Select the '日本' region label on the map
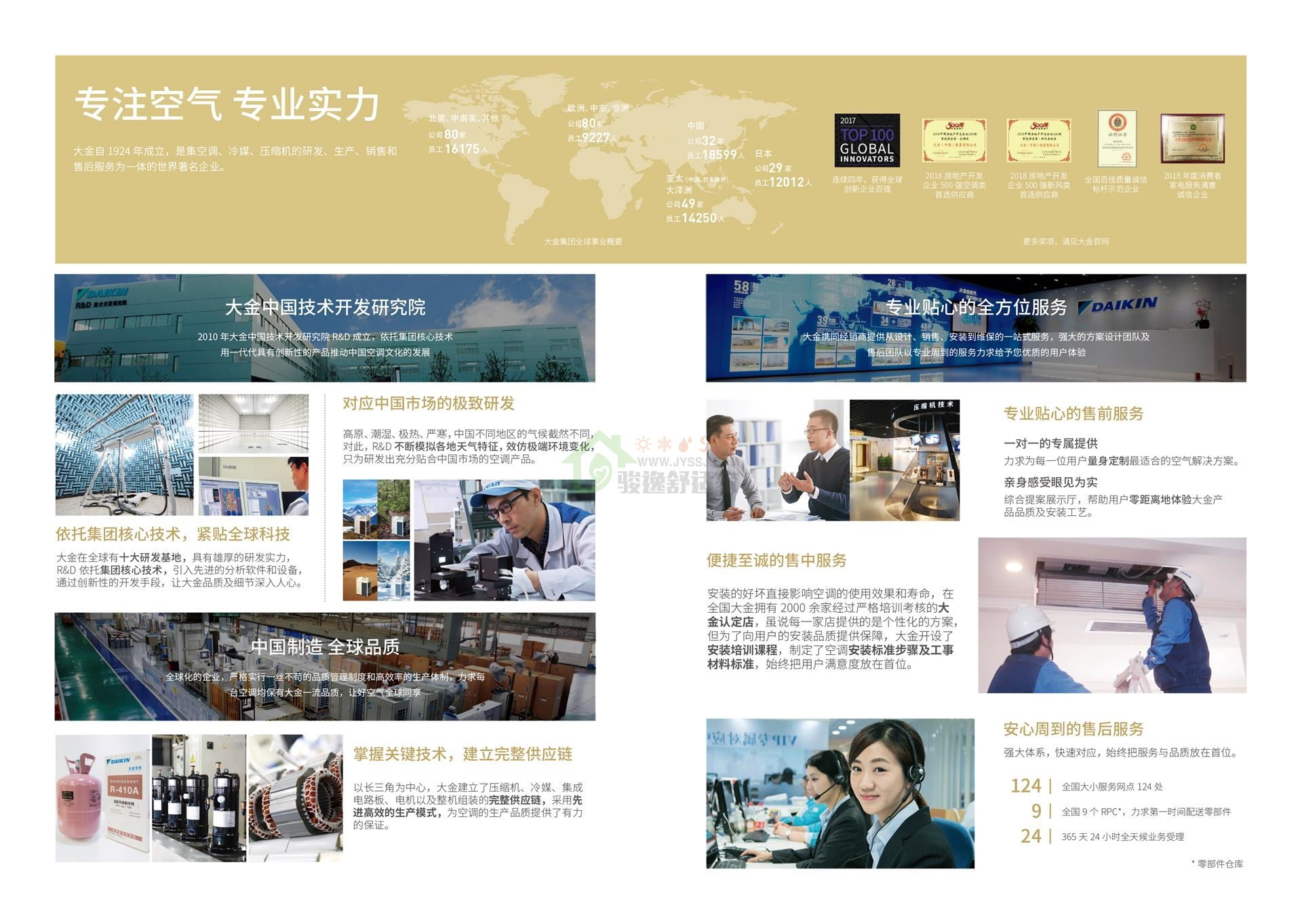This screenshot has width=1302, height=924. point(764,154)
